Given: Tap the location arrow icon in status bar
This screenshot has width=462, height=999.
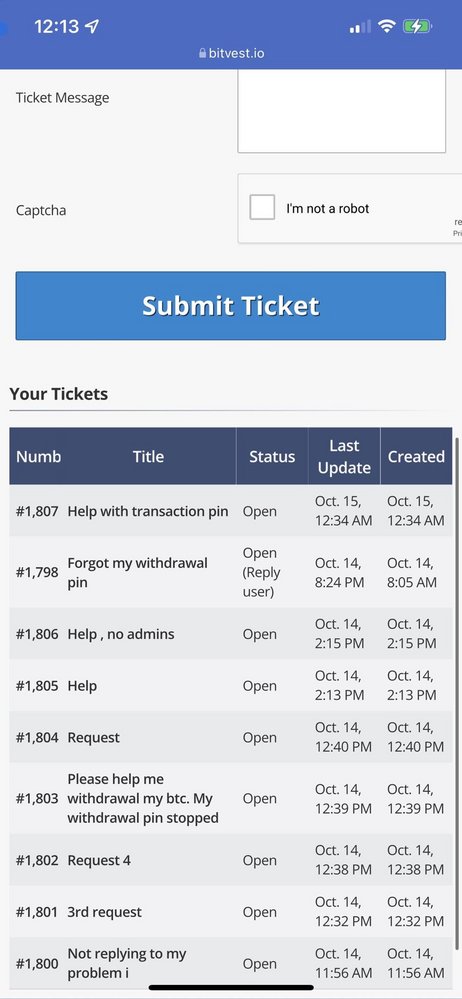Looking at the screenshot, I should (92, 26).
